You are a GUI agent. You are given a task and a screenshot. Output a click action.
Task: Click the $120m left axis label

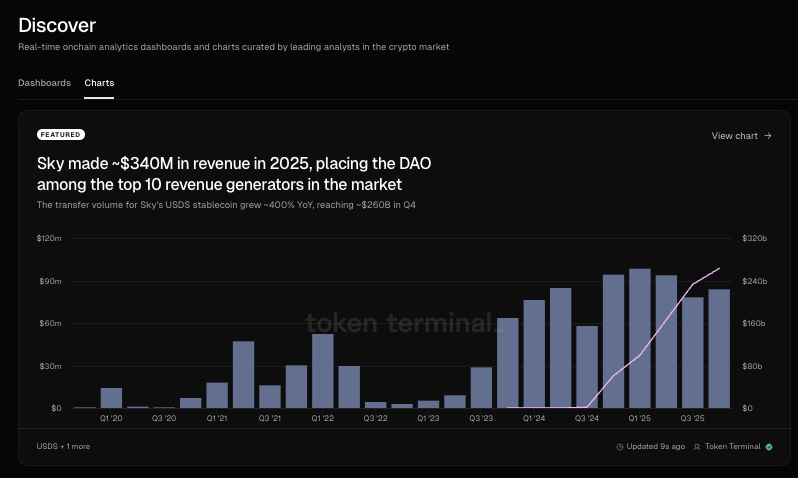point(49,238)
